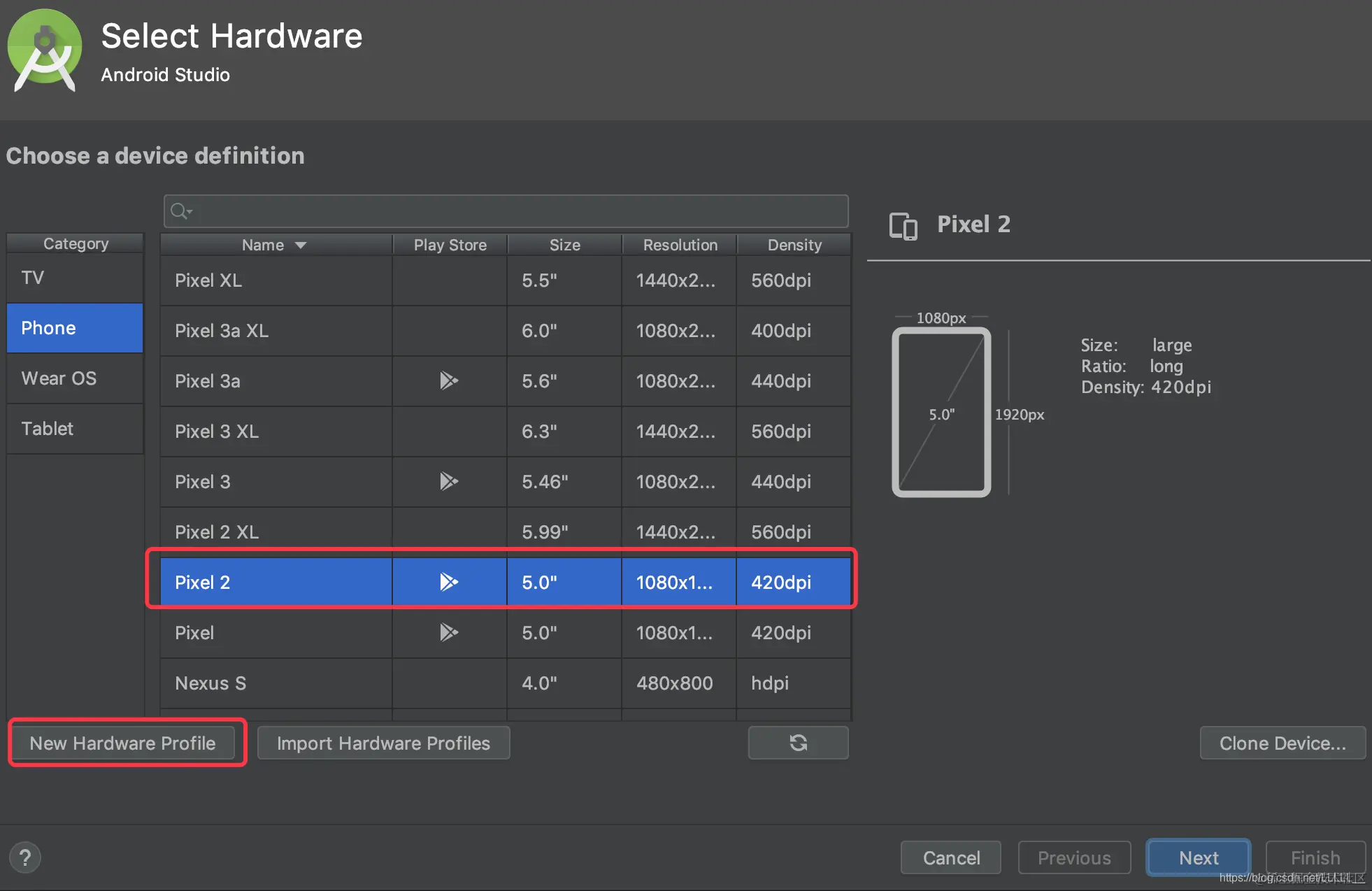Image resolution: width=1372 pixels, height=891 pixels.
Task: Focus the device search input field
Action: [x=517, y=211]
